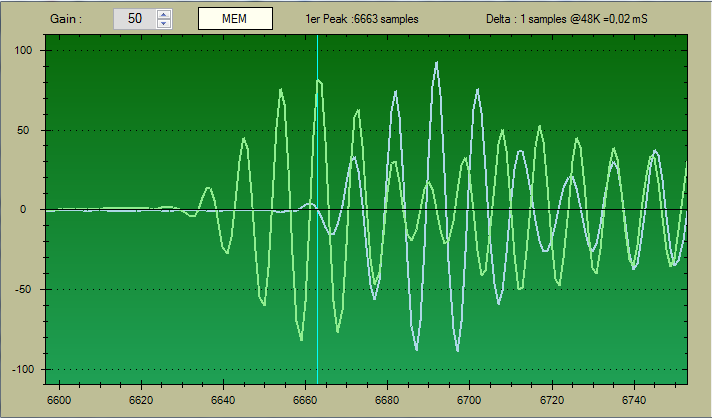712x418 pixels.
Task: Click the 6700 sample tick label
Action: pos(470,399)
